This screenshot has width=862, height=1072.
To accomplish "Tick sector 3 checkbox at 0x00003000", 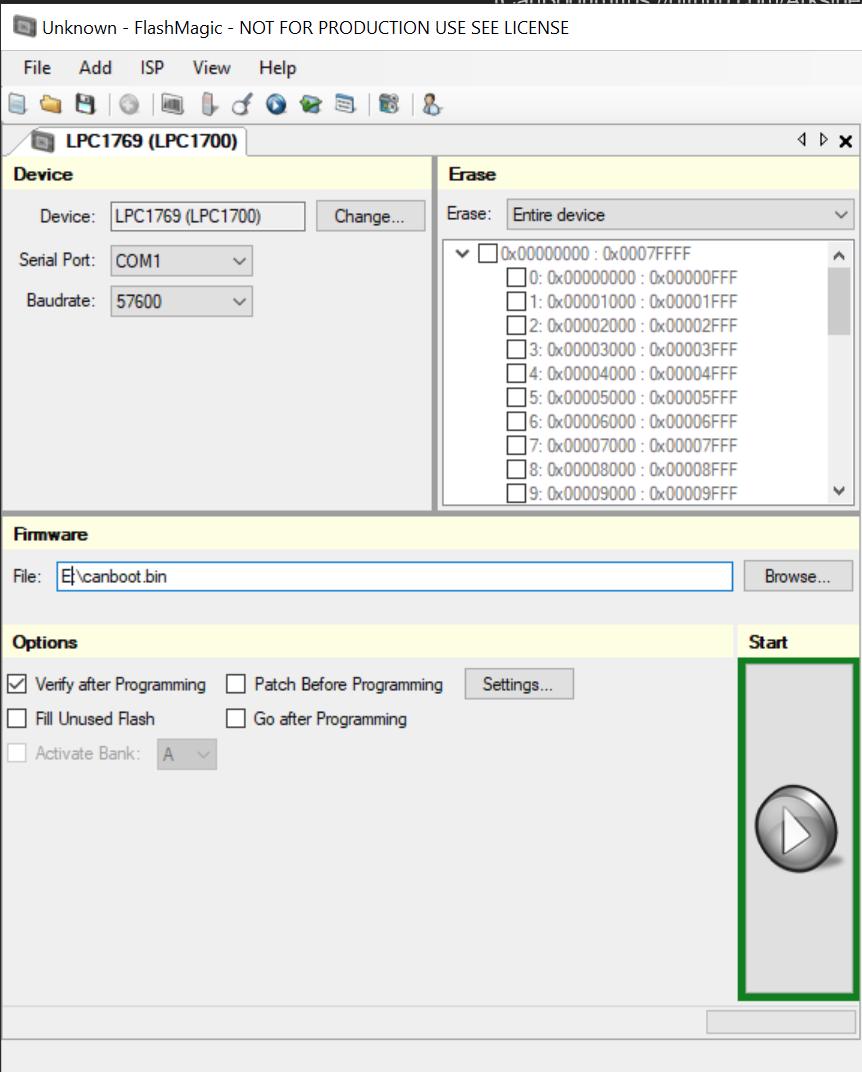I will click(x=516, y=349).
